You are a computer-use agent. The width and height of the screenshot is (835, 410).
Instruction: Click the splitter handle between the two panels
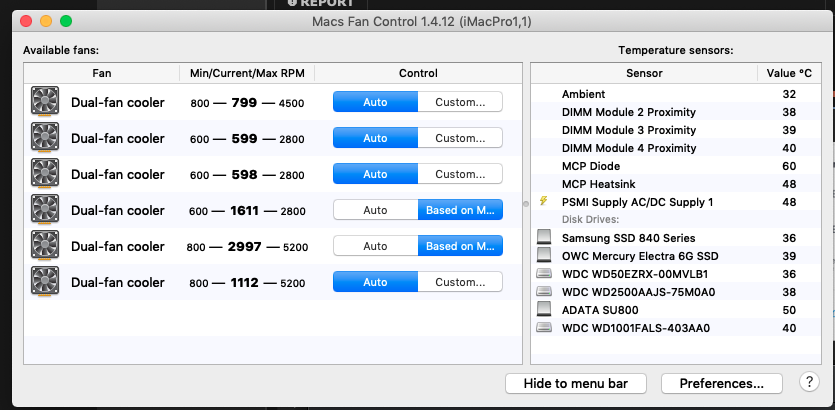[x=526, y=204]
